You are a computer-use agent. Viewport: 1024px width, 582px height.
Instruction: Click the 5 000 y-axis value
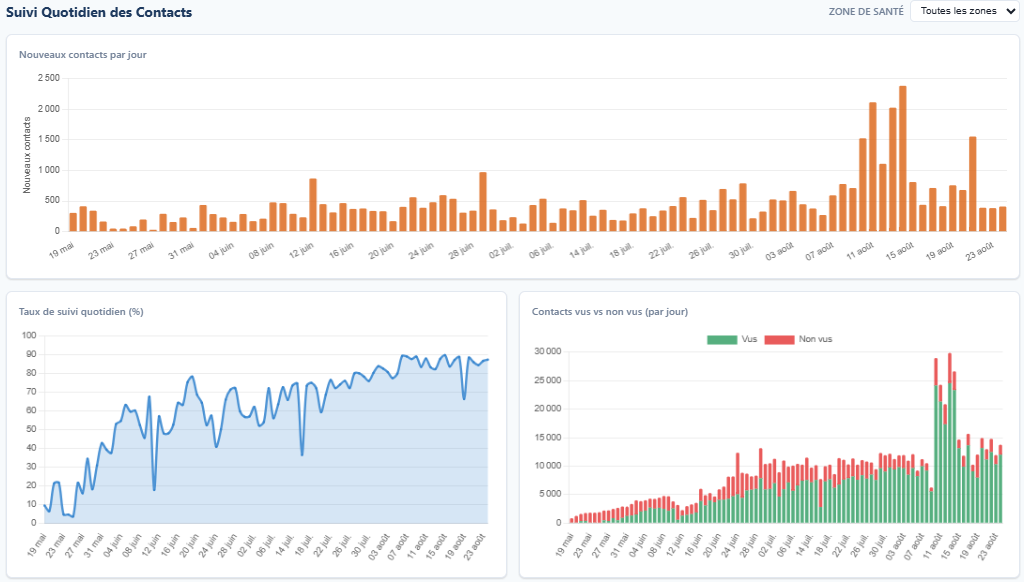(x=551, y=494)
